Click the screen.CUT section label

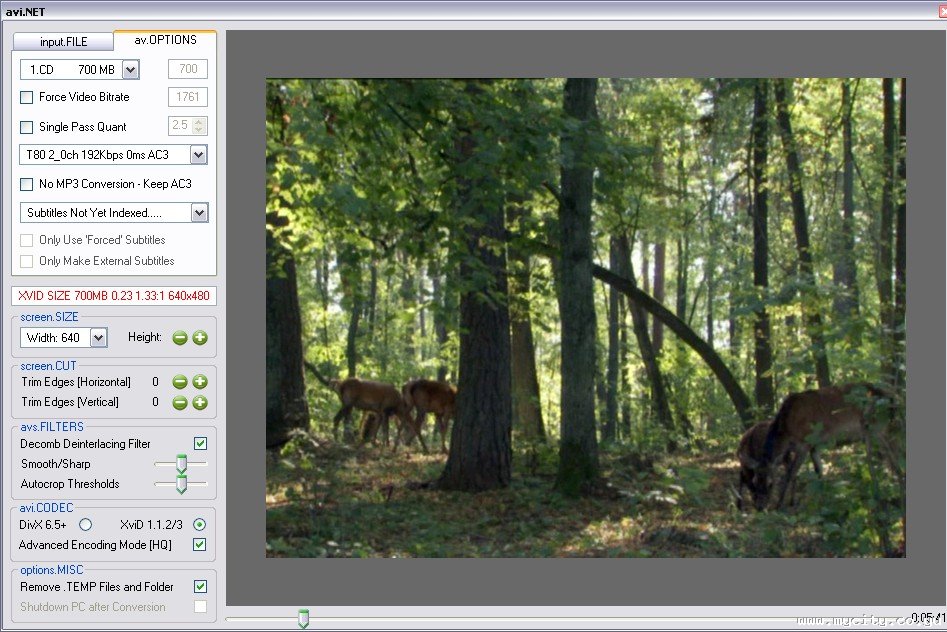click(x=48, y=366)
